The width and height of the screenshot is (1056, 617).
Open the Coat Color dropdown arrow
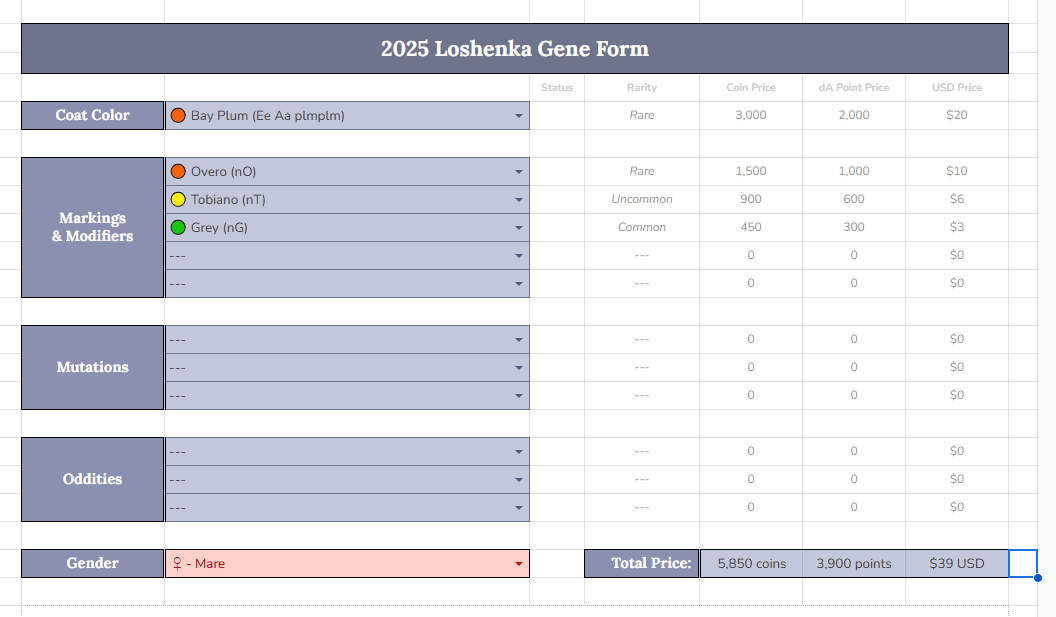518,116
